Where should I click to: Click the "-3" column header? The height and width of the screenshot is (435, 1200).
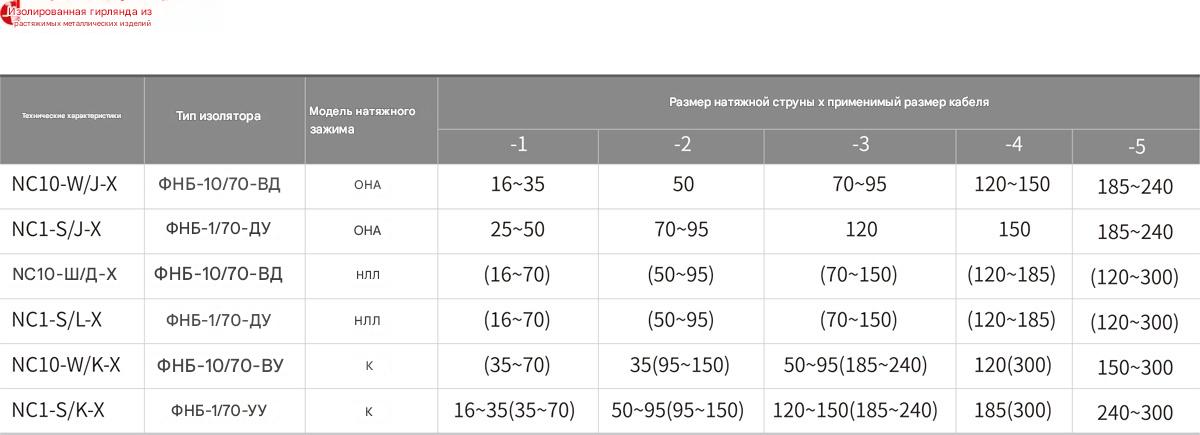tap(860, 145)
